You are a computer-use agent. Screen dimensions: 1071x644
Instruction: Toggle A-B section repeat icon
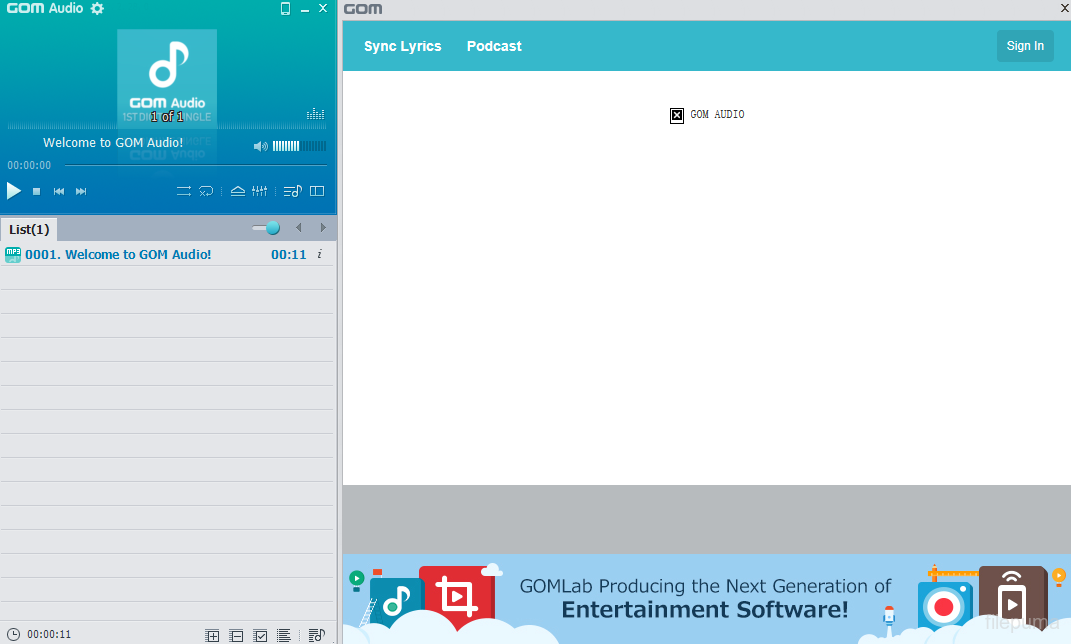tap(206, 191)
